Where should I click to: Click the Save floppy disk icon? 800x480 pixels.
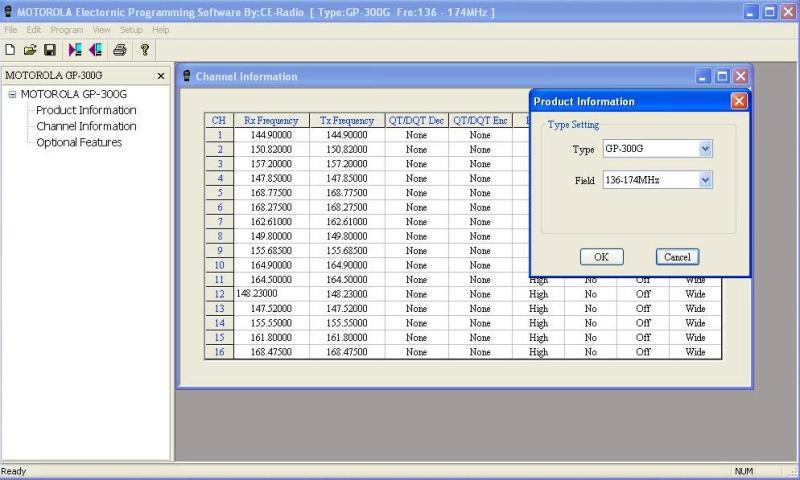pos(49,49)
